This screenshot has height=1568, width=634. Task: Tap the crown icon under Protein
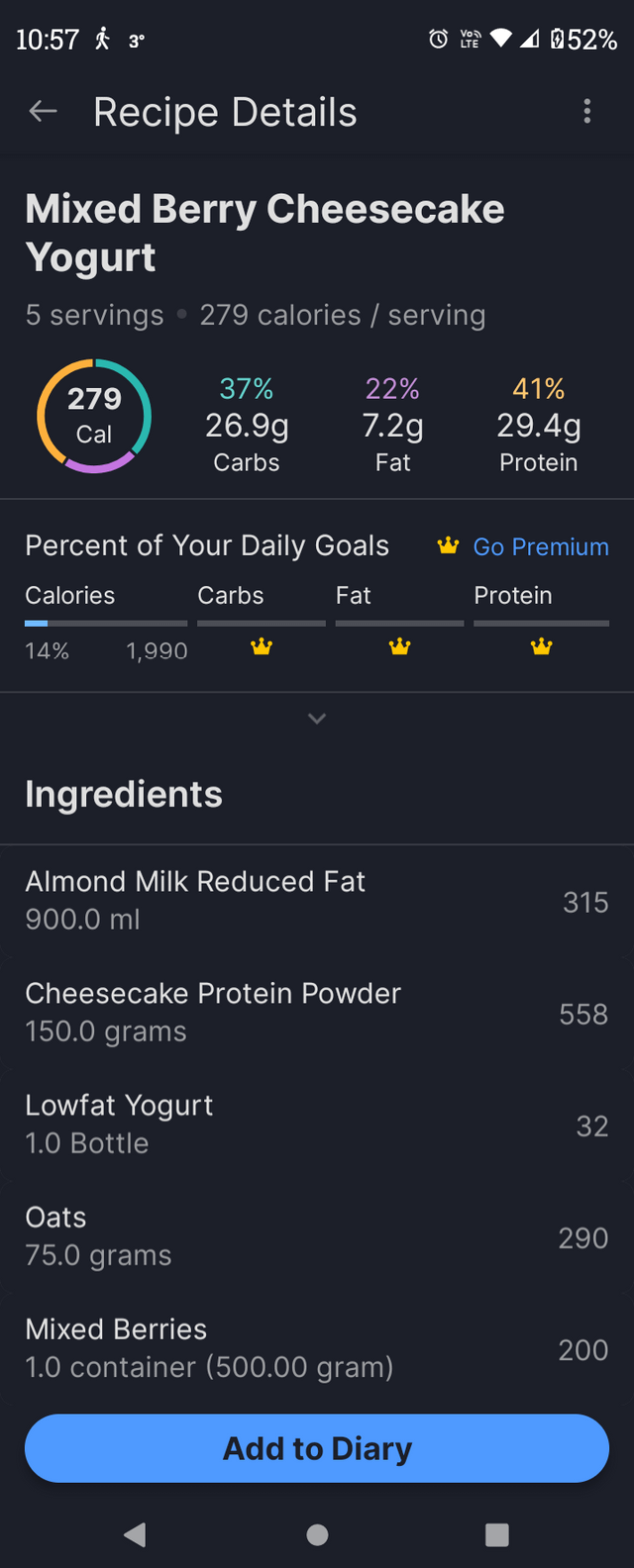541,646
